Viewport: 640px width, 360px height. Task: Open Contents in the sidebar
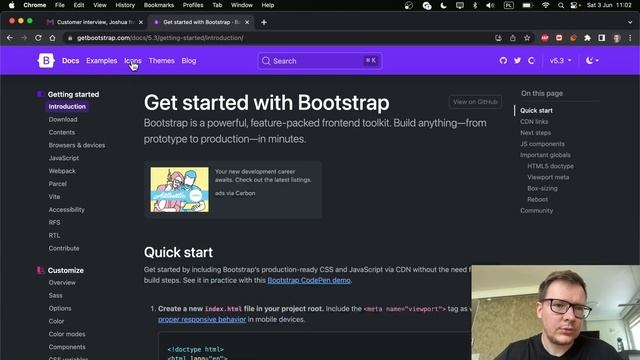(62, 132)
